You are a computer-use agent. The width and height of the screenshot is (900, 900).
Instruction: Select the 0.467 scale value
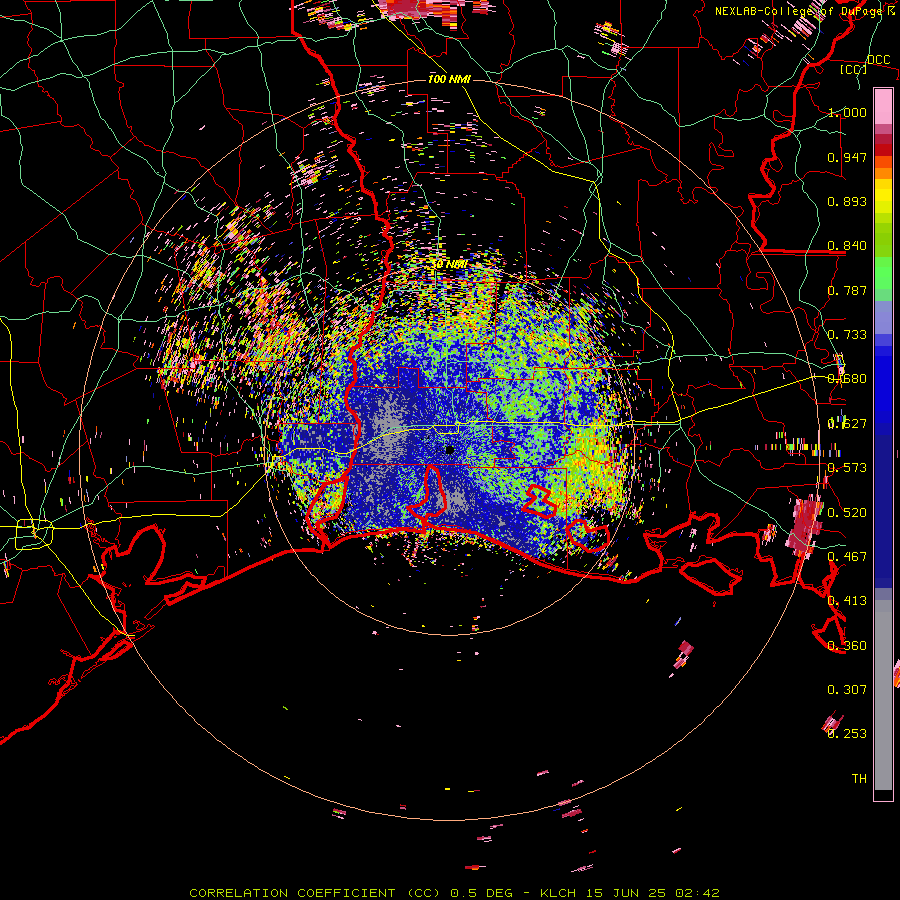click(847, 557)
